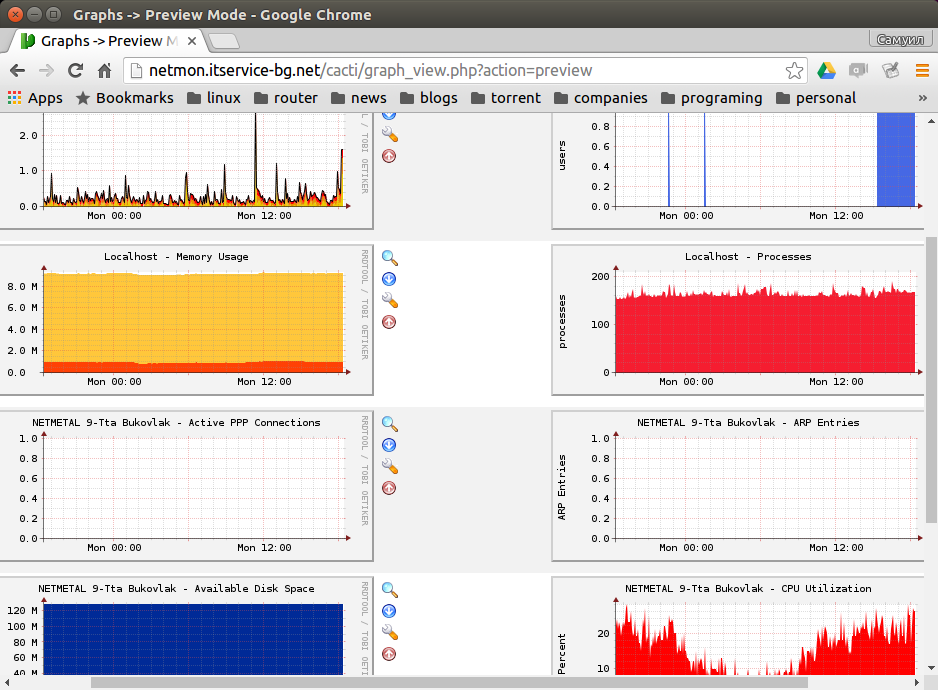This screenshot has width=938, height=690.
Task: Zoom the Localhost Memory Usage graph
Action: (x=389, y=258)
